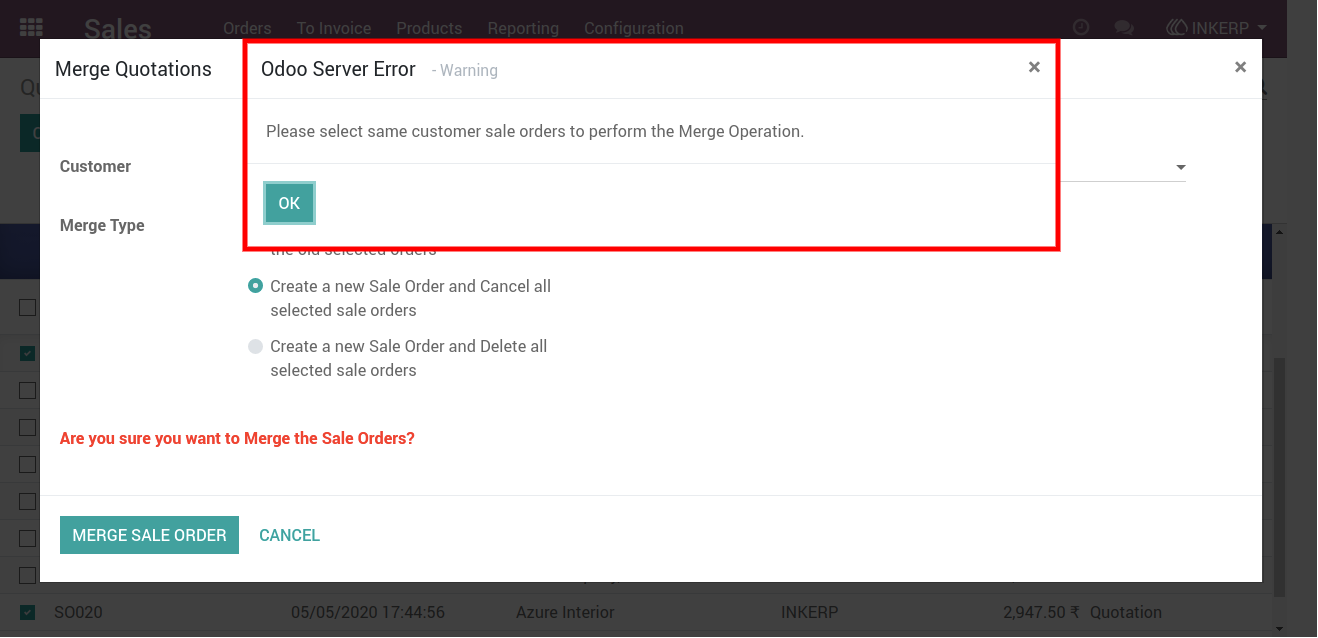
Task: Click the SO020 order number
Action: 78,612
